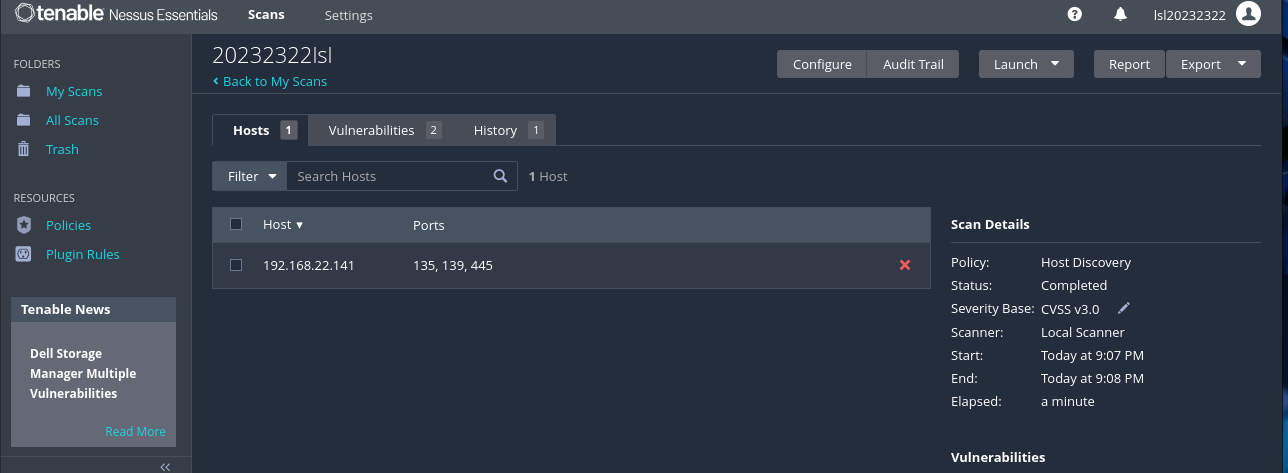The height and width of the screenshot is (473, 1288).
Task: Go back to My Scans link
Action: 270,81
